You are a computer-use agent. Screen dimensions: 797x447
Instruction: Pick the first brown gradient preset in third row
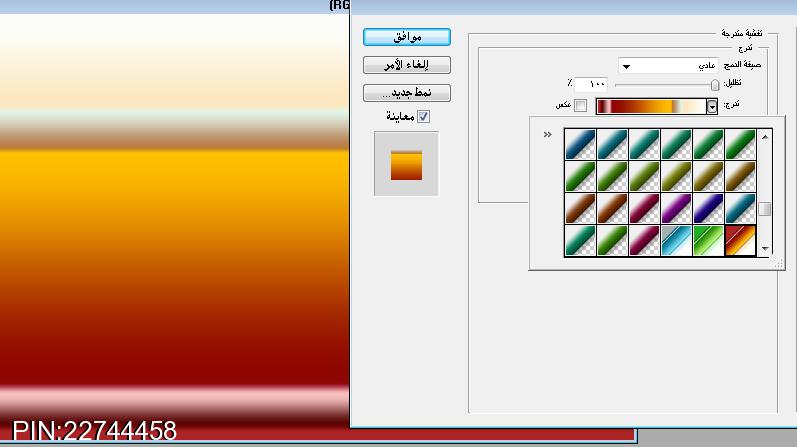coord(580,208)
